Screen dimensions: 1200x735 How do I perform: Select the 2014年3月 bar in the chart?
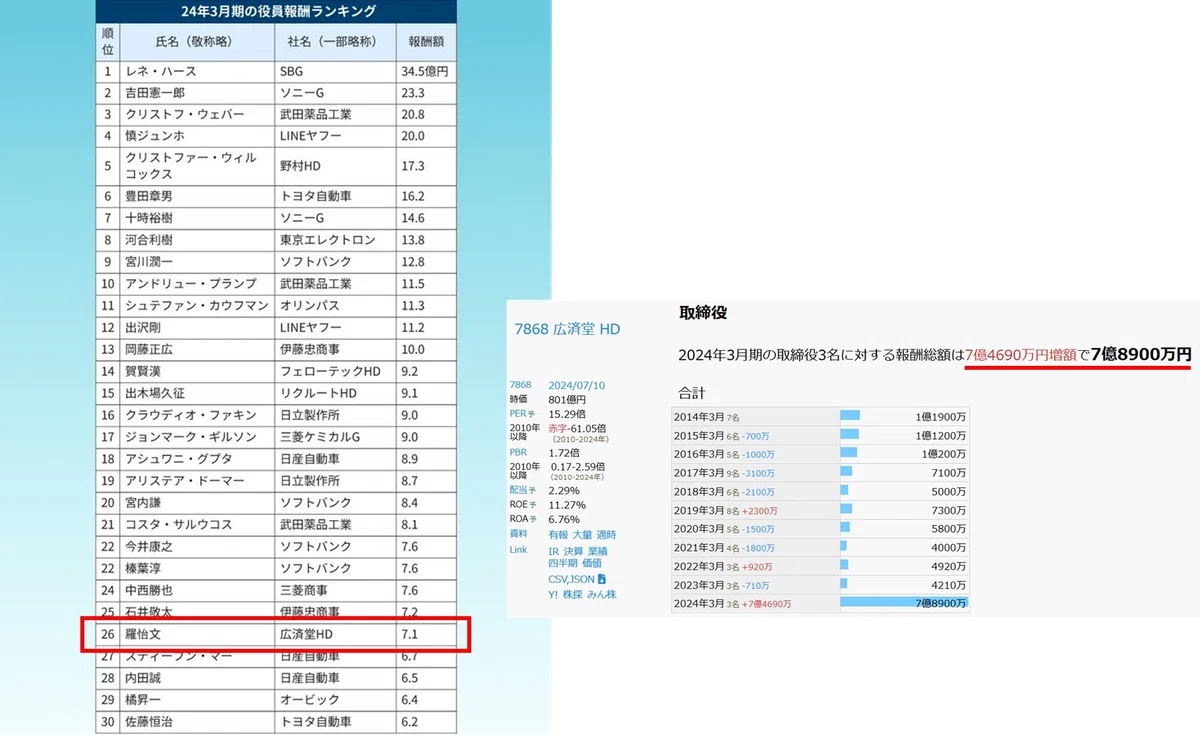850,415
